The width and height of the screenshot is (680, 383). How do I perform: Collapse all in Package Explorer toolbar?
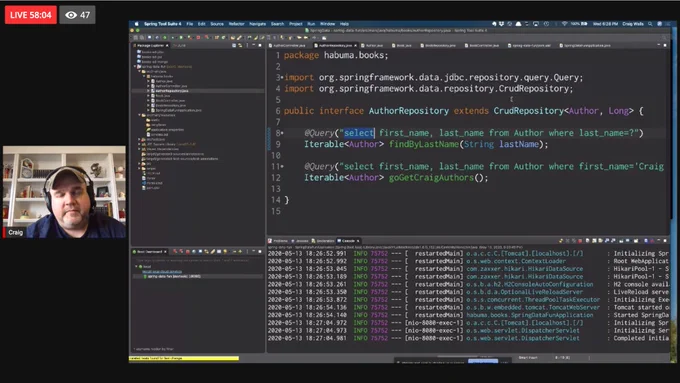click(234, 45)
